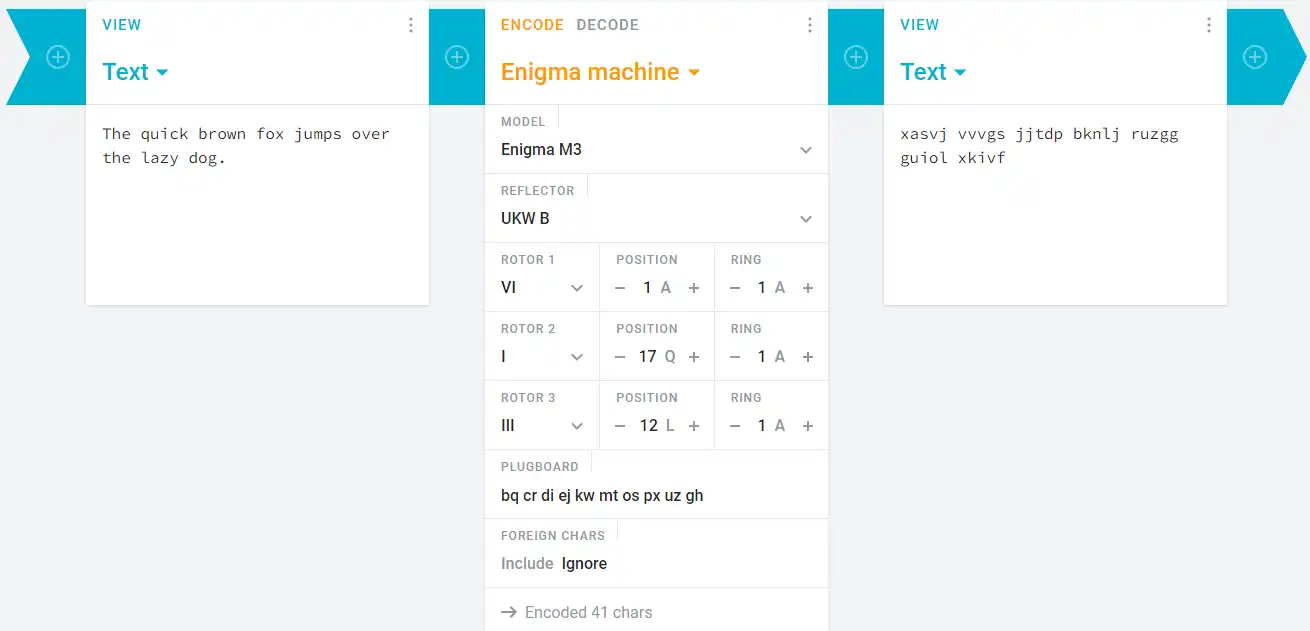Add a brick between input Text and Enigma
Screen dimensions: 1310x631
457,57
